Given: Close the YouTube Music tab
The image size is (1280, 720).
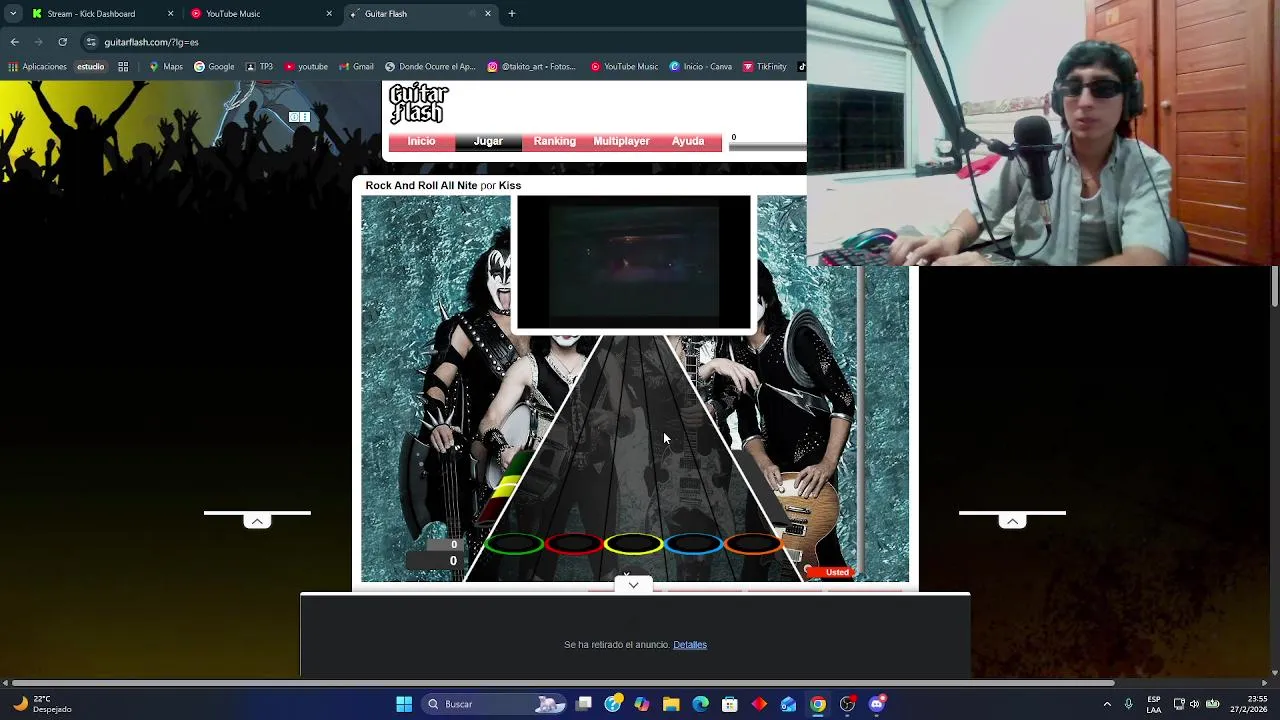Looking at the screenshot, I should pos(329,14).
